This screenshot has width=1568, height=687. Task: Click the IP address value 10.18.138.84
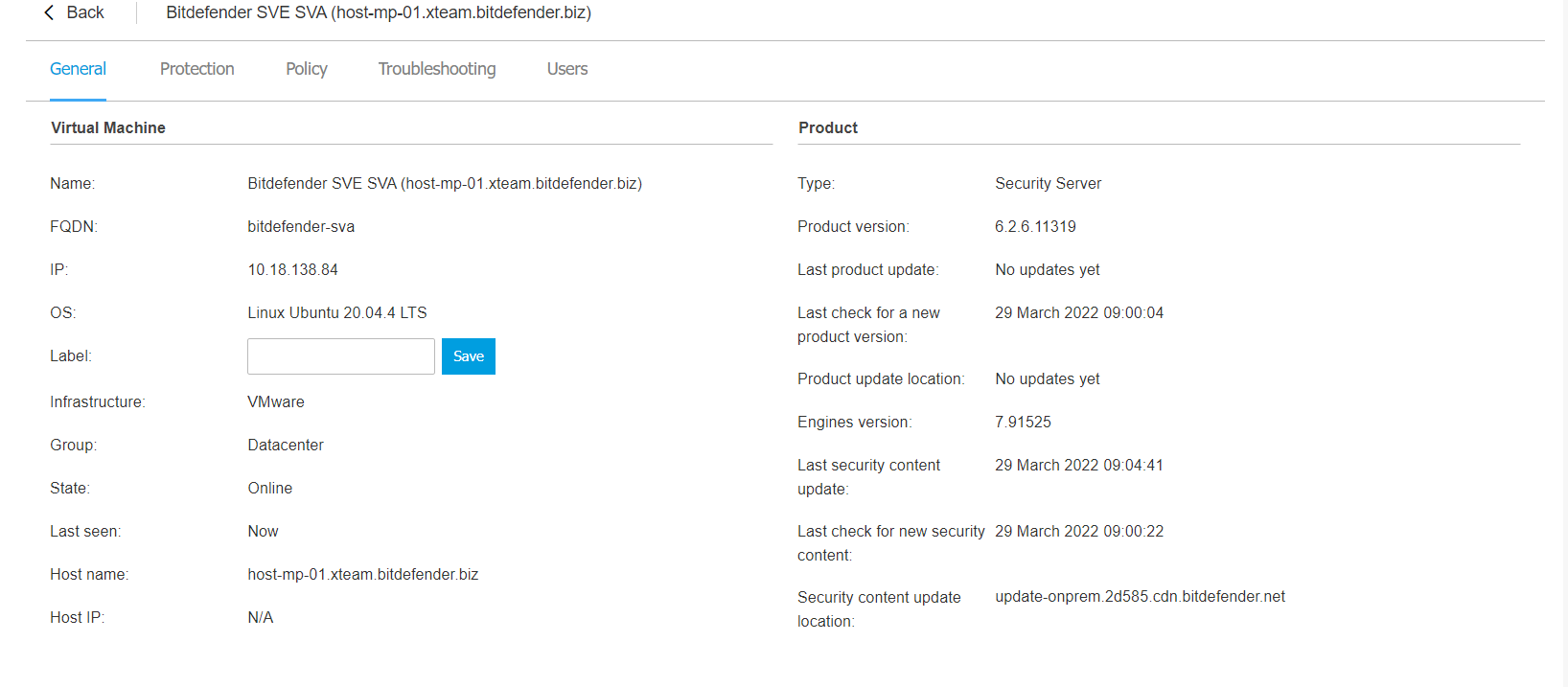point(292,270)
